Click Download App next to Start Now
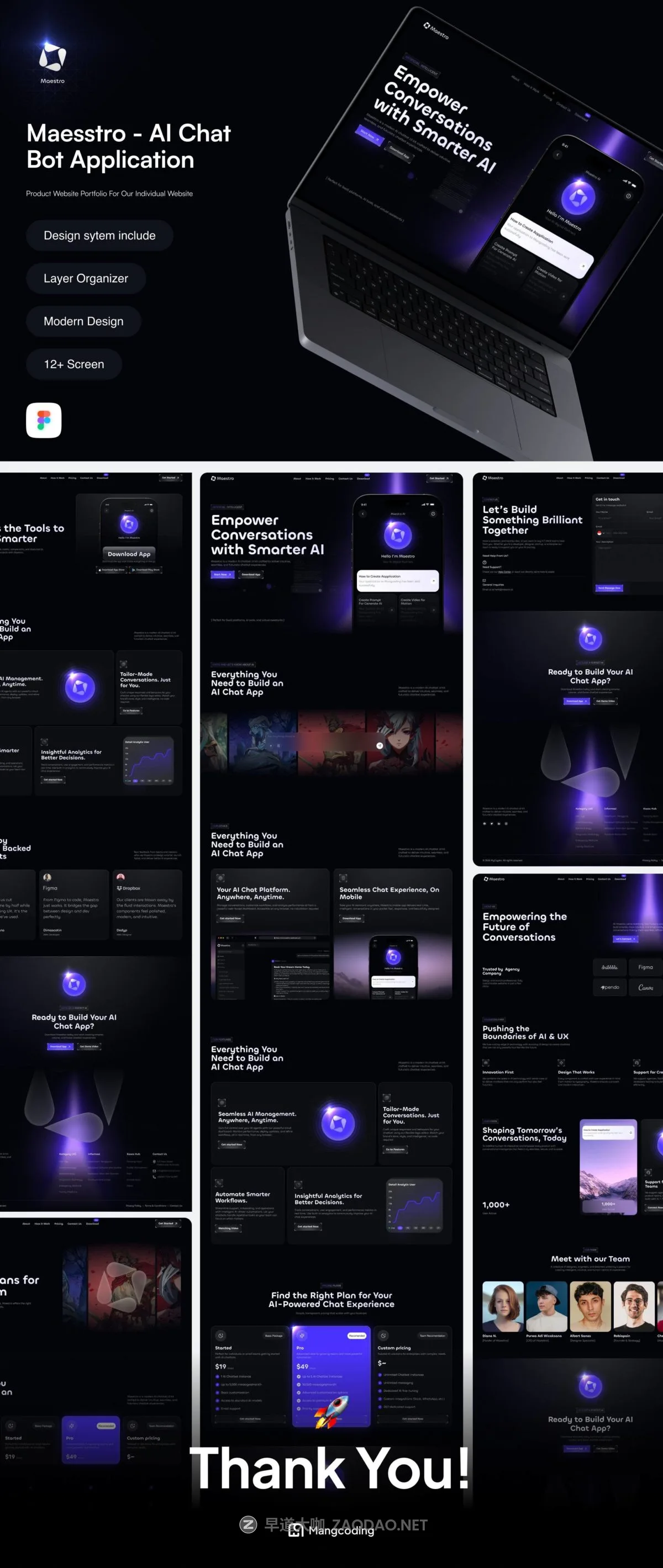This screenshot has height=1568, width=663. (251, 574)
